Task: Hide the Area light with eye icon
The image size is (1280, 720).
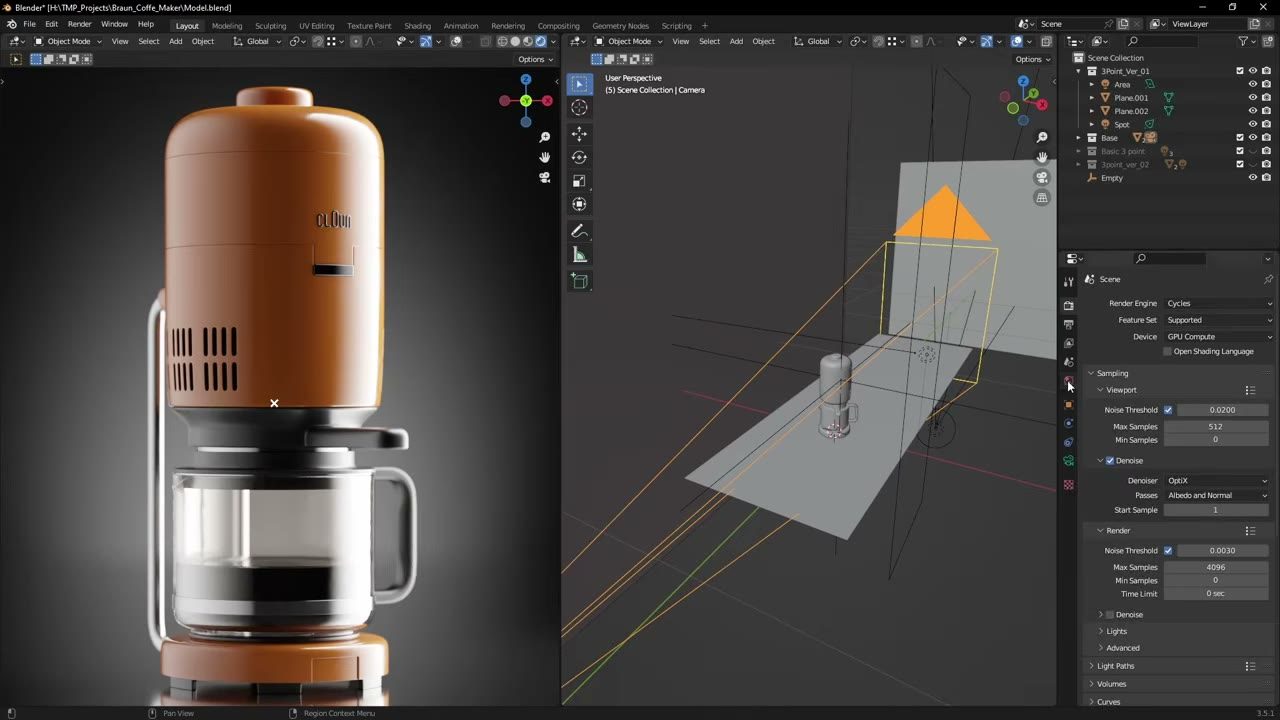Action: click(1252, 84)
